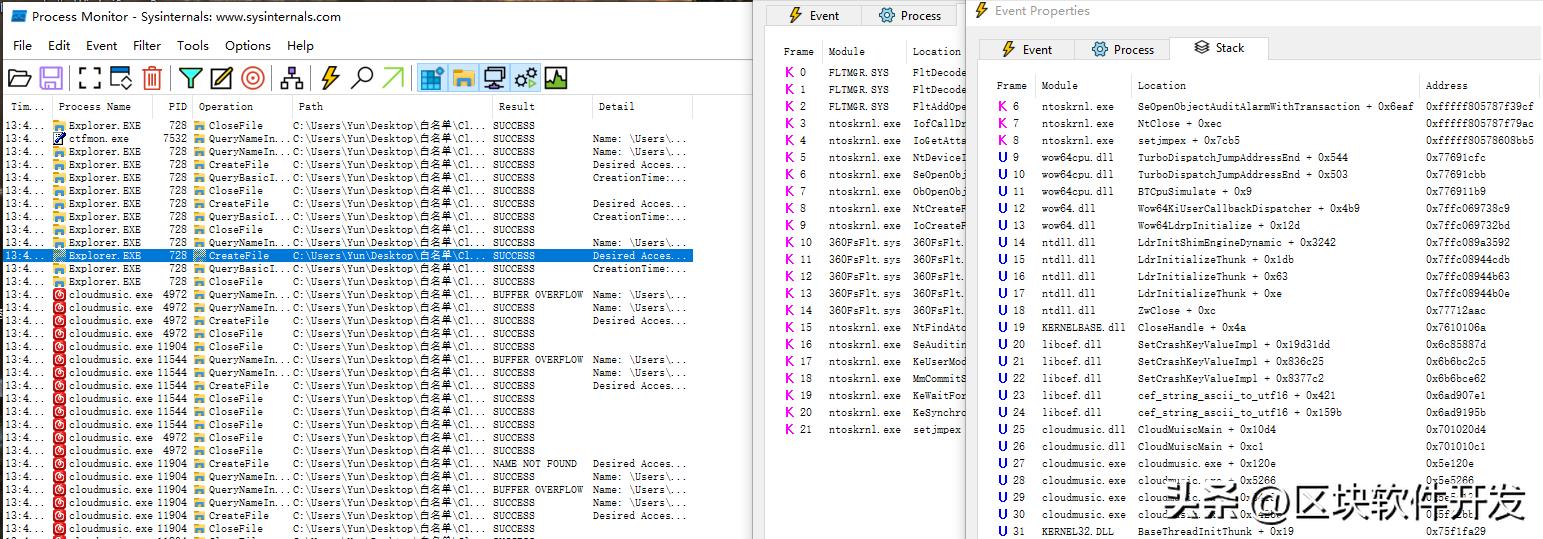Open the Process Tree icon
The width and height of the screenshot is (1543, 539).
pyautogui.click(x=291, y=78)
